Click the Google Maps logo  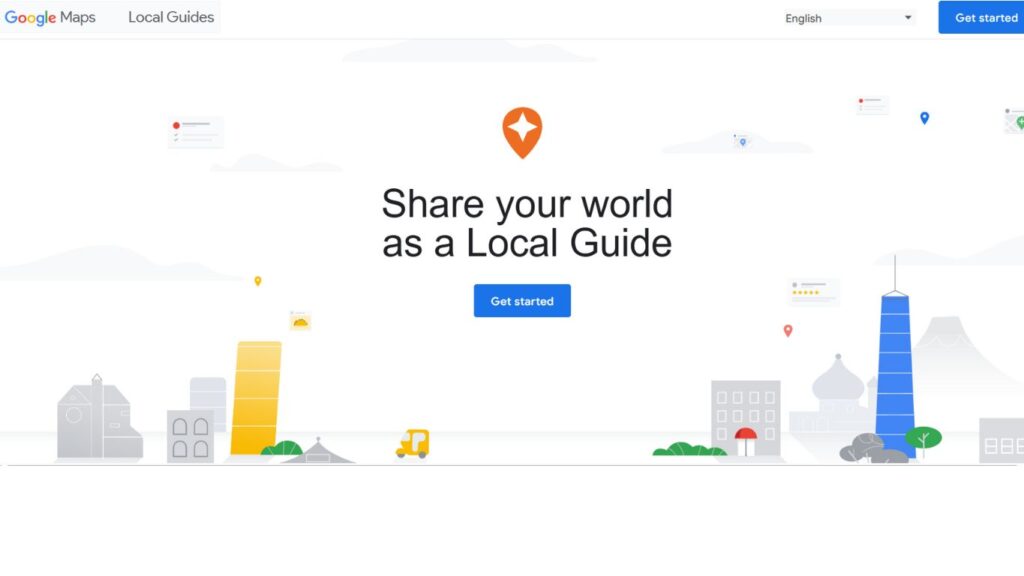point(51,17)
